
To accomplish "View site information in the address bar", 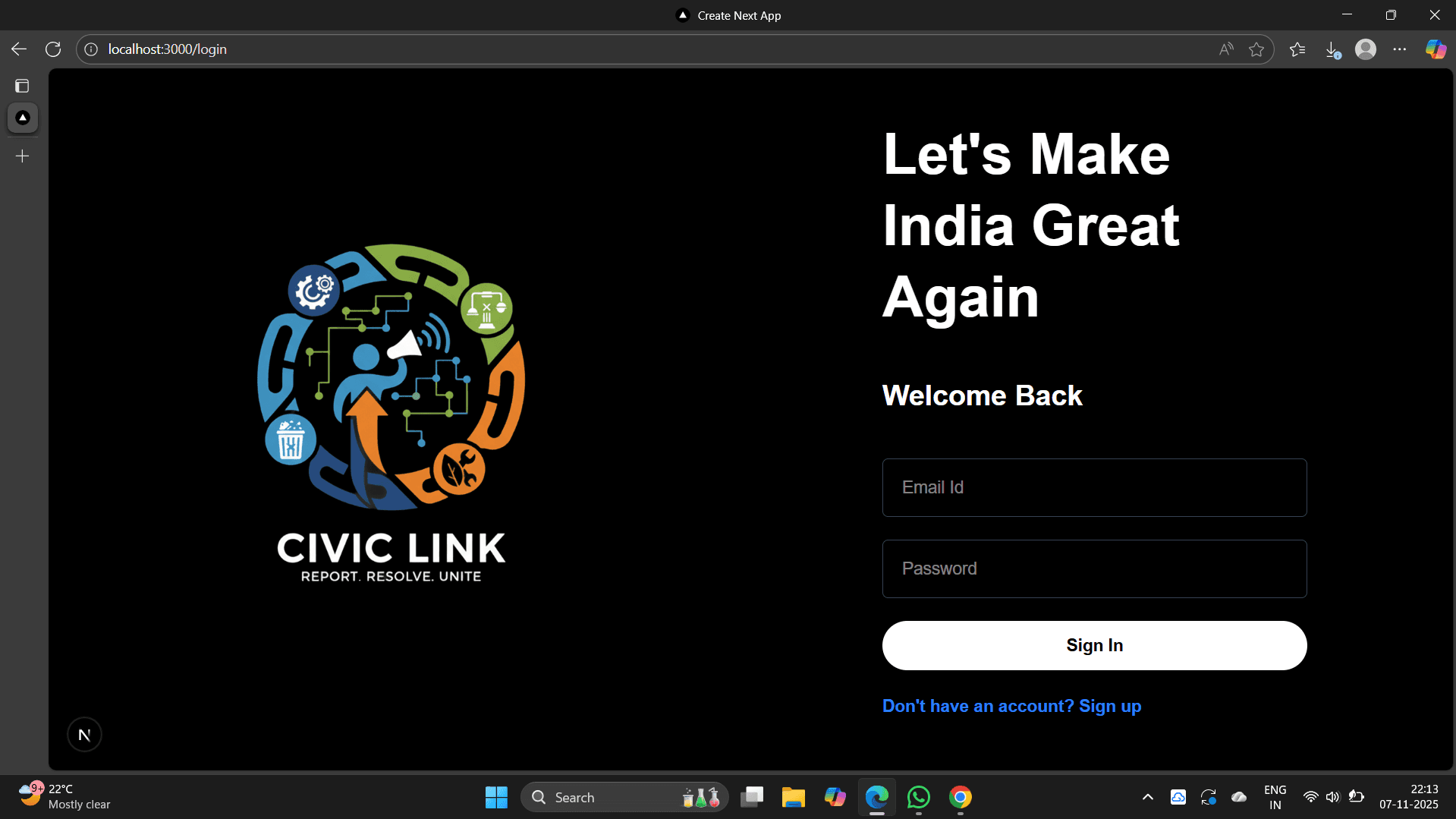I will 91,49.
